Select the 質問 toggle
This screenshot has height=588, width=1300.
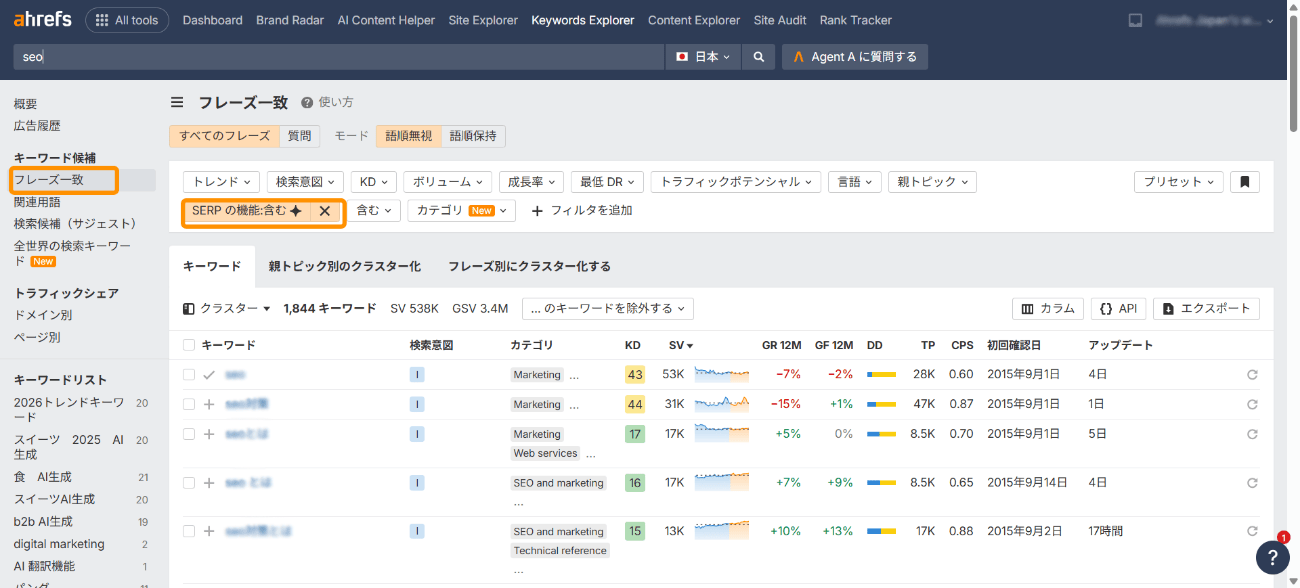point(299,136)
